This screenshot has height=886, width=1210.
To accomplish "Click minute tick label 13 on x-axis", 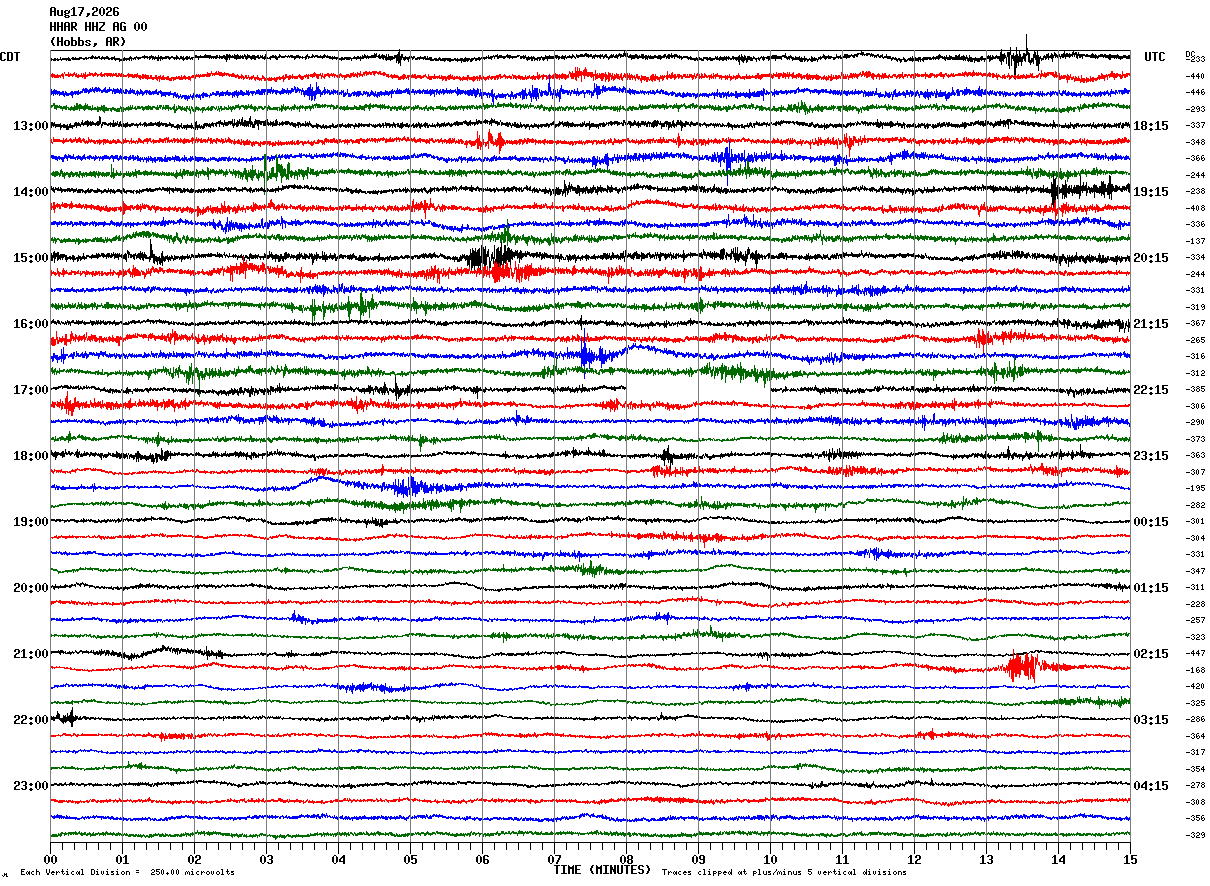I will coord(986,859).
